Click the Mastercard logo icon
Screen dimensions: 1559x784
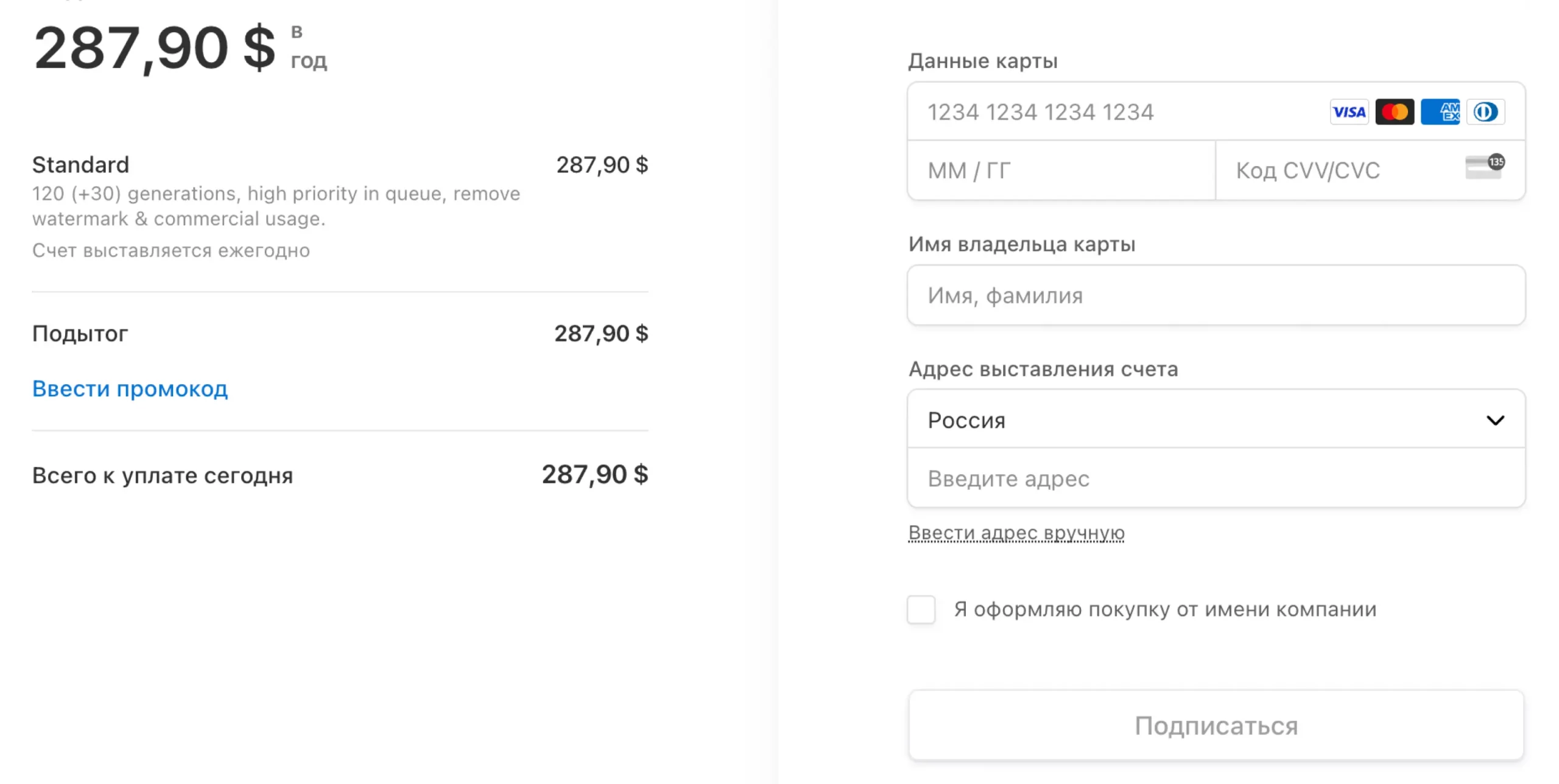pyautogui.click(x=1394, y=112)
